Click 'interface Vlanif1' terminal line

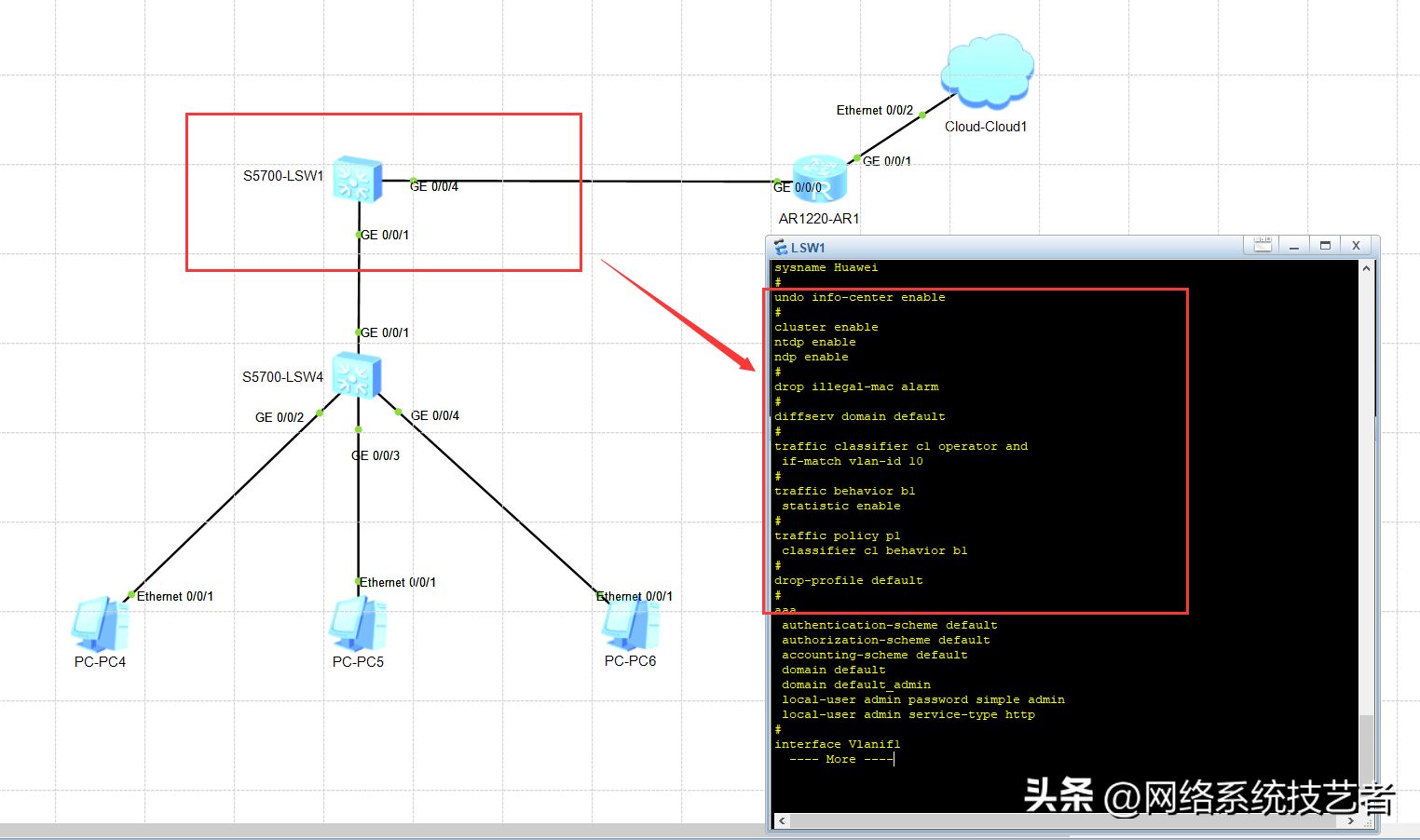[838, 745]
